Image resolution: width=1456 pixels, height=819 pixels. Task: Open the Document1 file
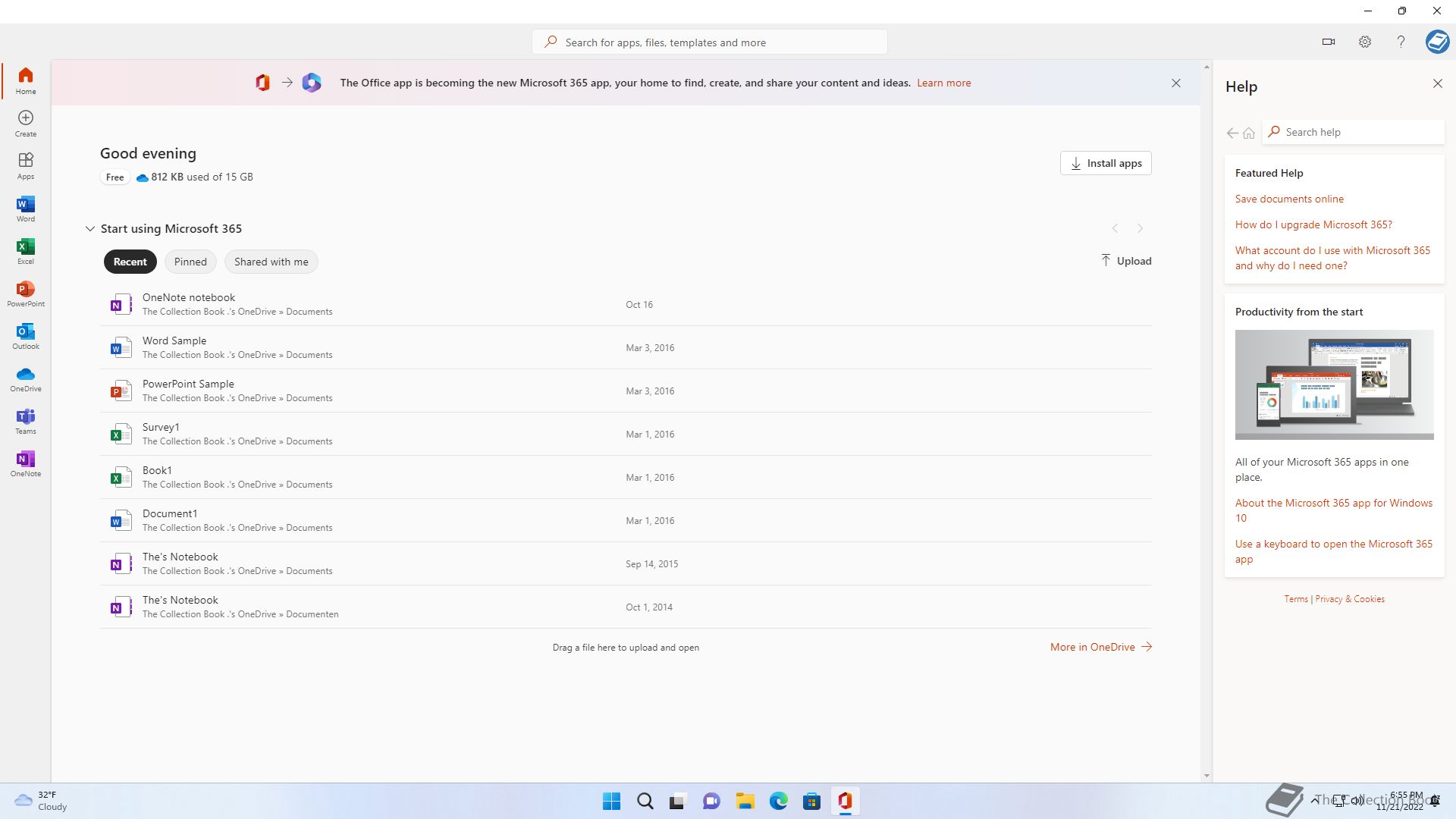(626, 520)
